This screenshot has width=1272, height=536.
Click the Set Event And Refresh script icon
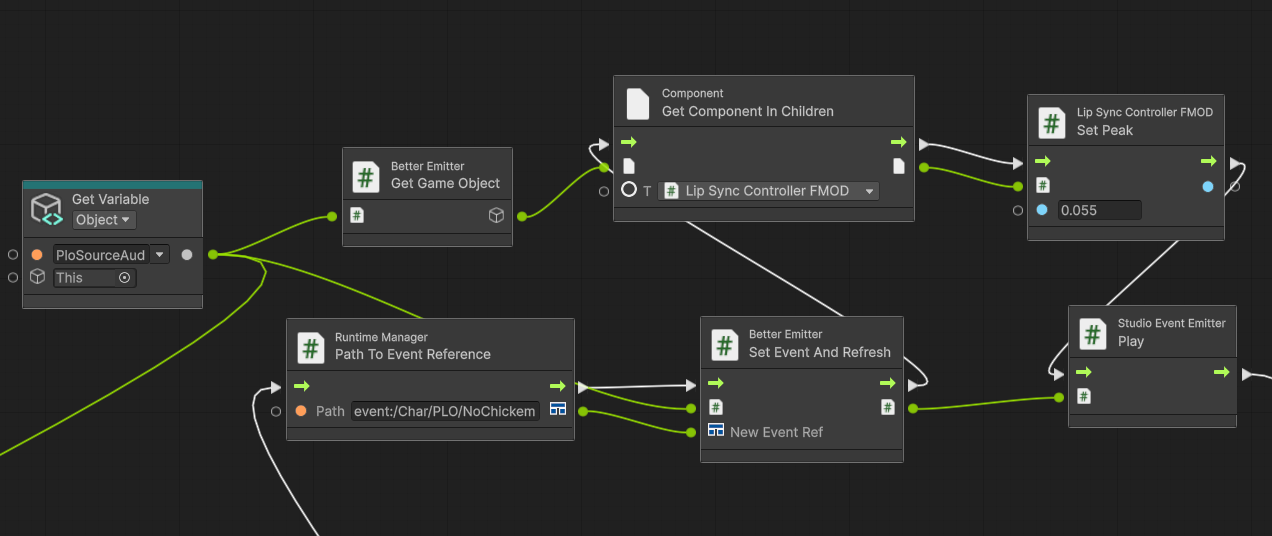point(724,344)
